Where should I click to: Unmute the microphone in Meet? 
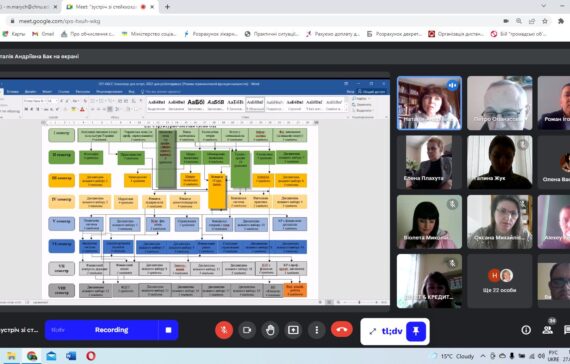point(224,330)
